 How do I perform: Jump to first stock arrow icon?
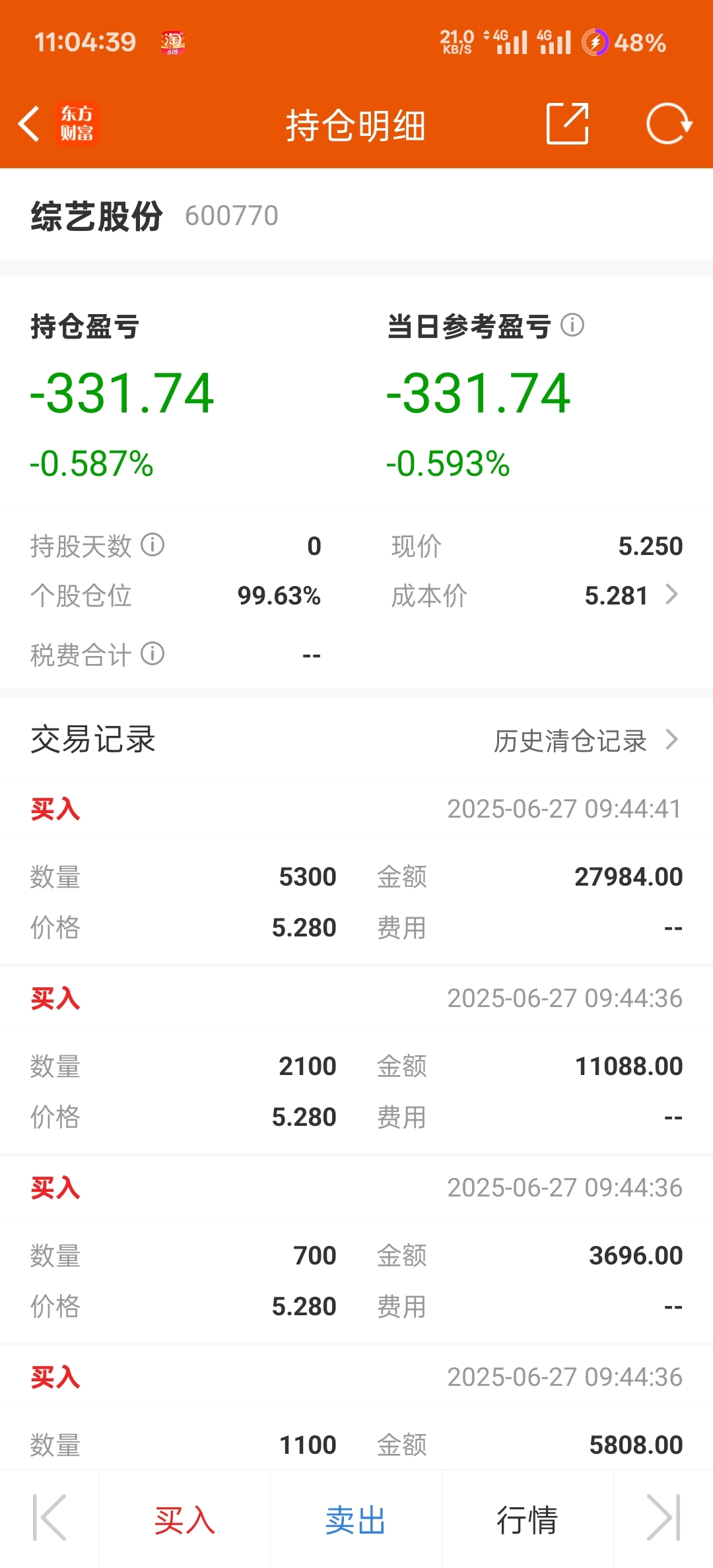[x=50, y=1518]
